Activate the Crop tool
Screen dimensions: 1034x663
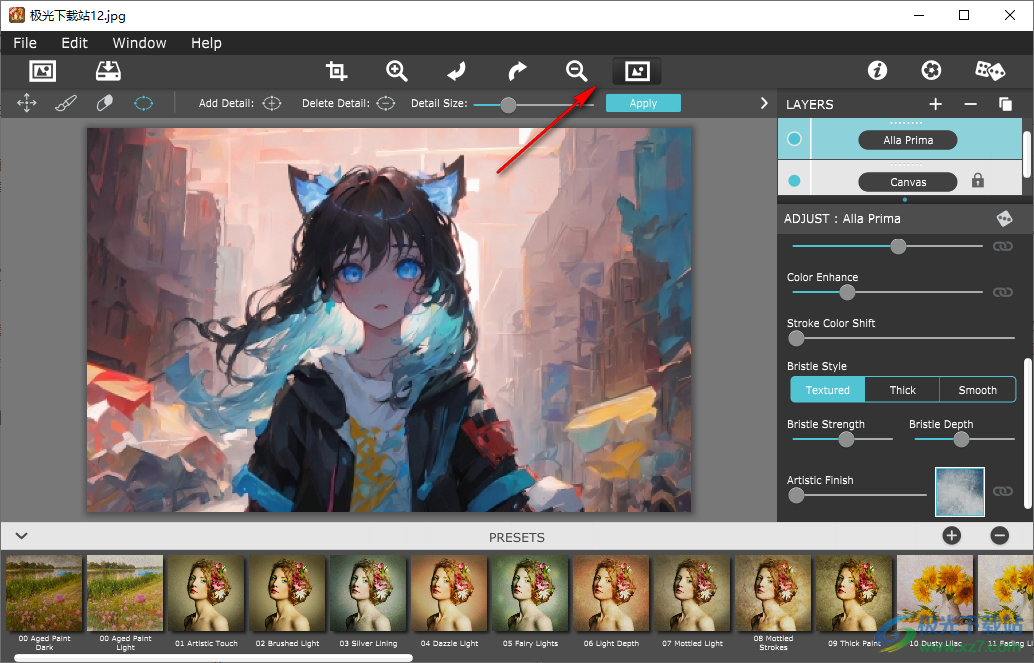point(336,71)
